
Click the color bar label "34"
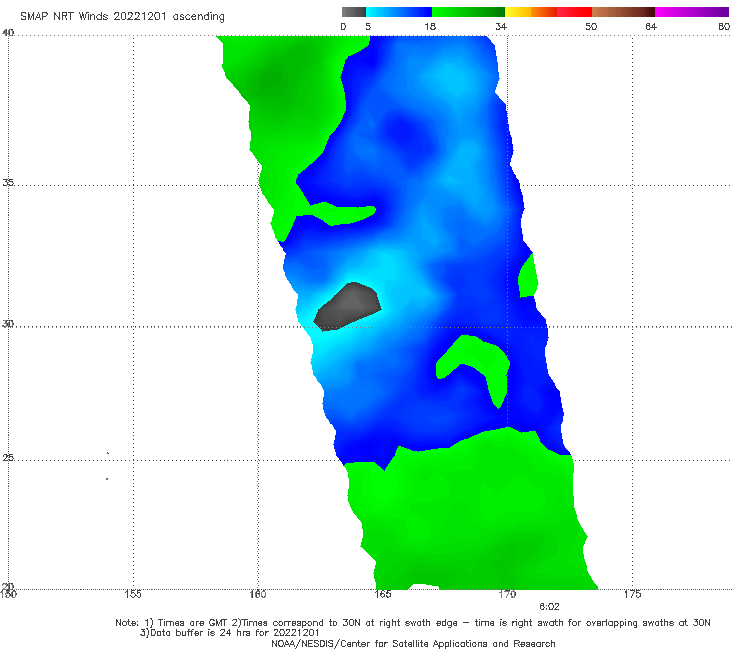(501, 26)
